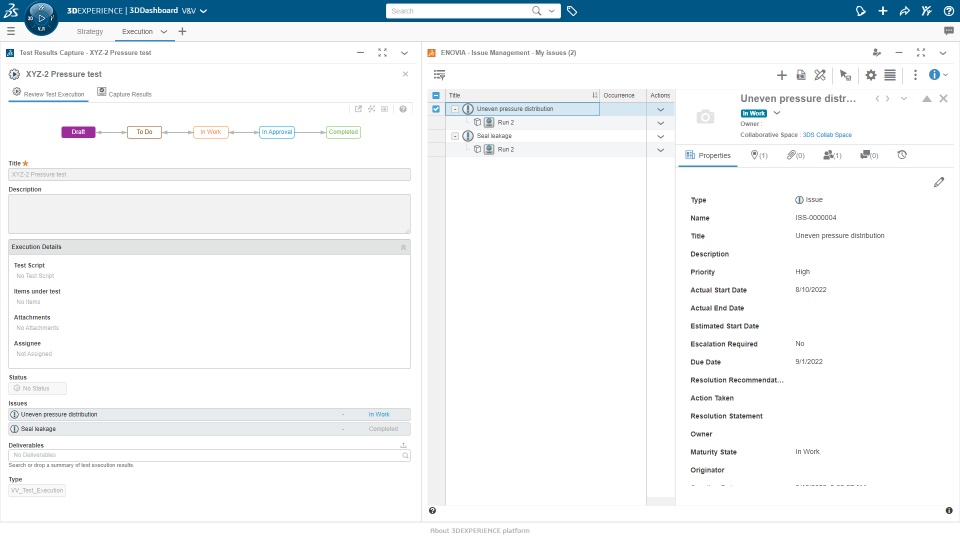Screen dimensions: 960x540
Task: Open the gear settings icon in the Issue toolbar
Action: click(871, 75)
